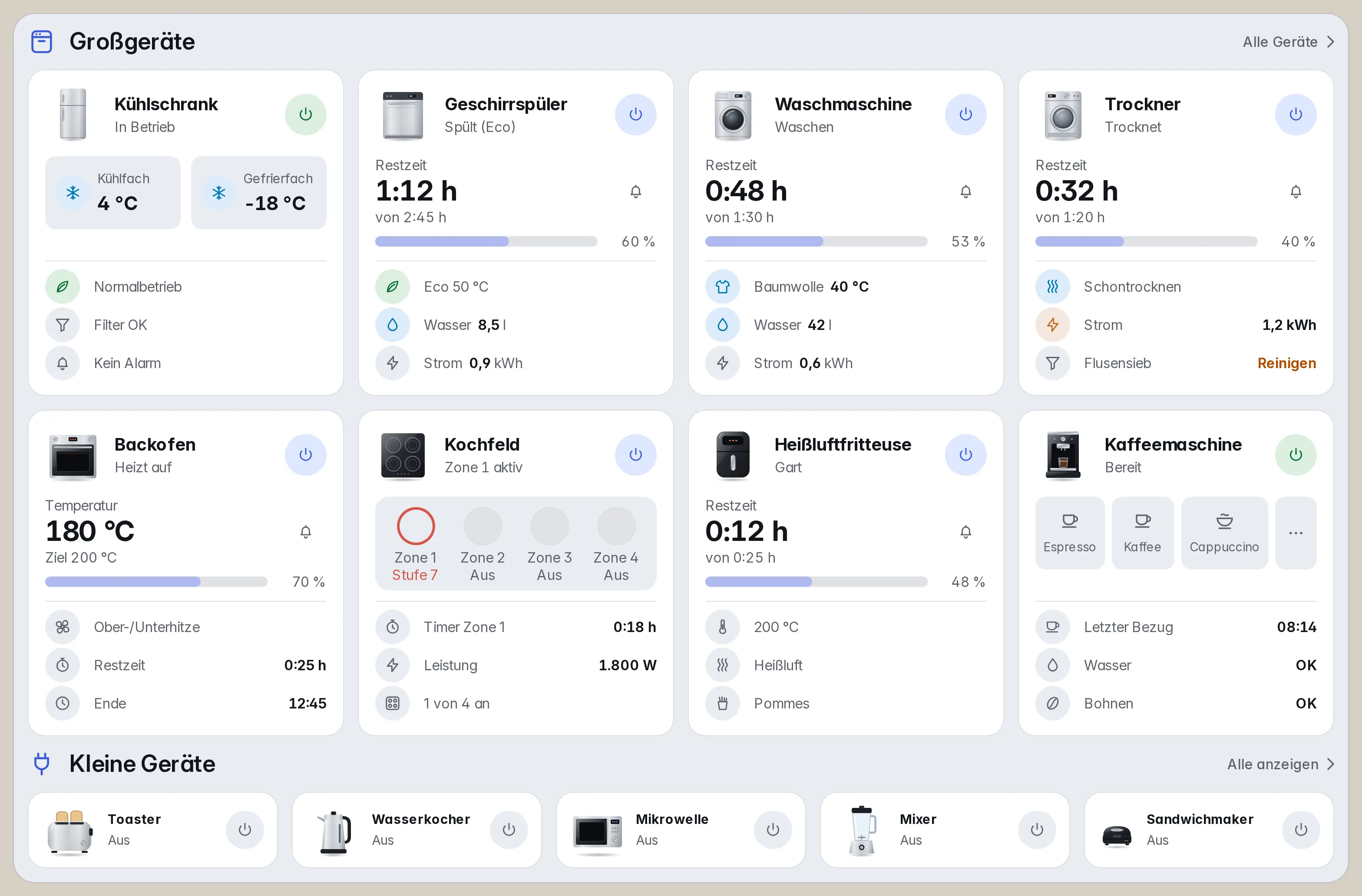
Task: Open Alle Geräte link
Action: click(1288, 42)
